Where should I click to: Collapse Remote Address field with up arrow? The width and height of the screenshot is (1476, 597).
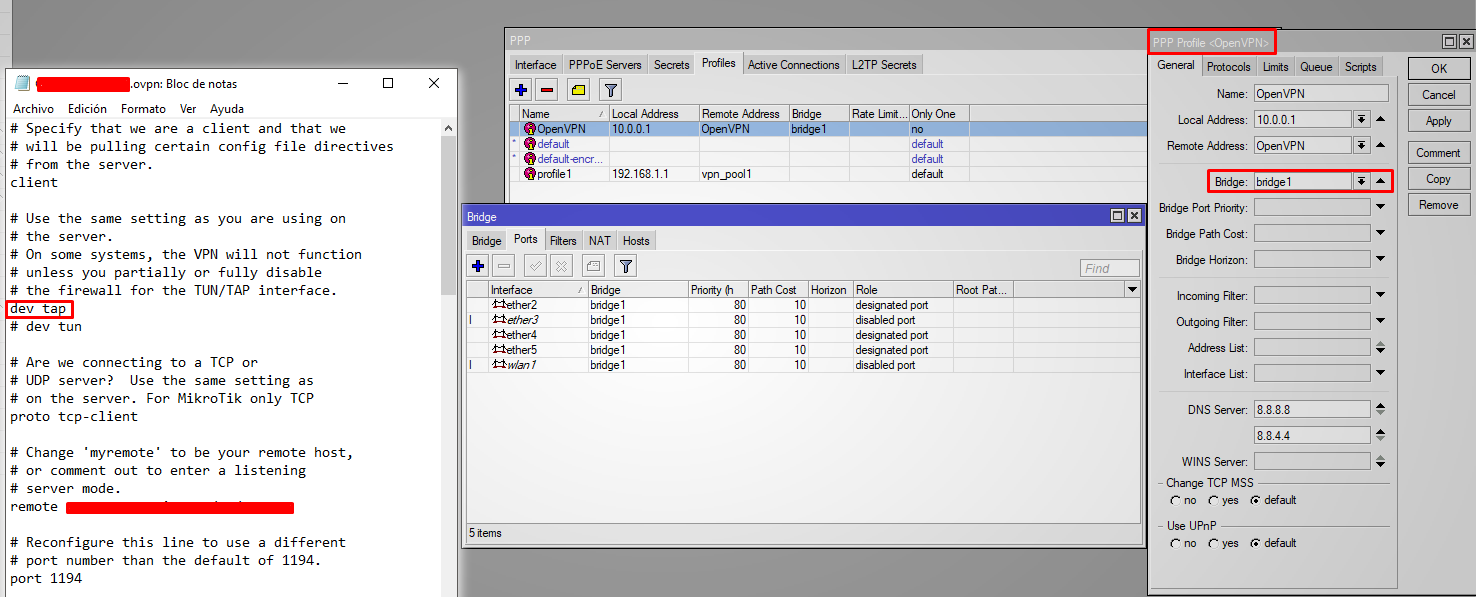tap(1381, 146)
